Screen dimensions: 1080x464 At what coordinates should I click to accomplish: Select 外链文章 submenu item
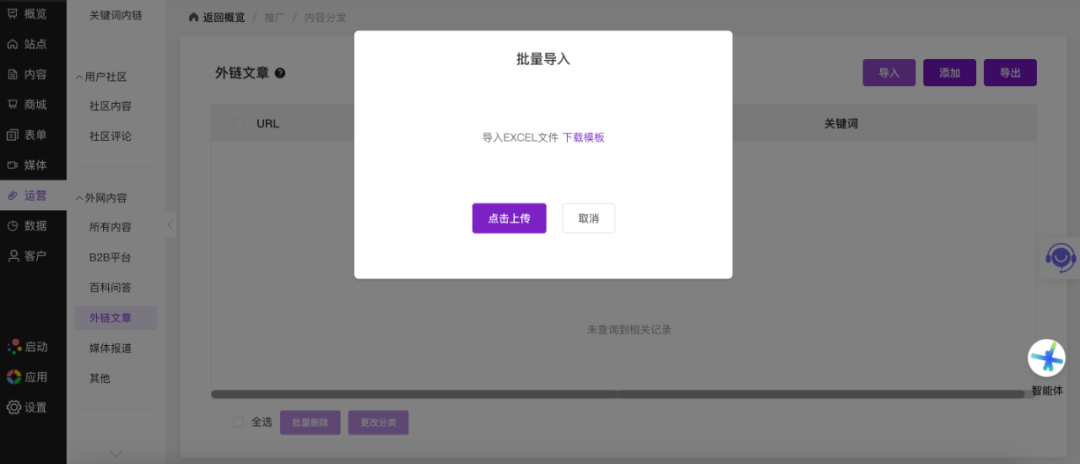tap(116, 318)
